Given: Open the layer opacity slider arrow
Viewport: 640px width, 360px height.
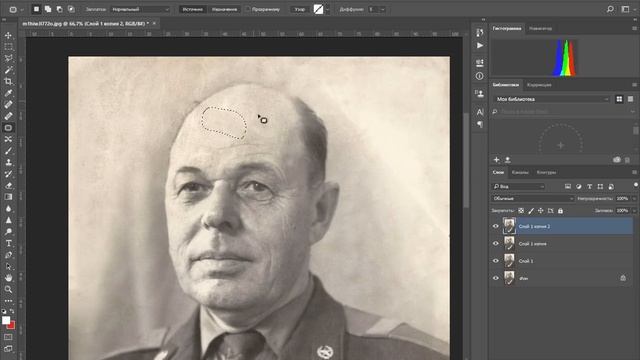Looking at the screenshot, I should click(634, 198).
